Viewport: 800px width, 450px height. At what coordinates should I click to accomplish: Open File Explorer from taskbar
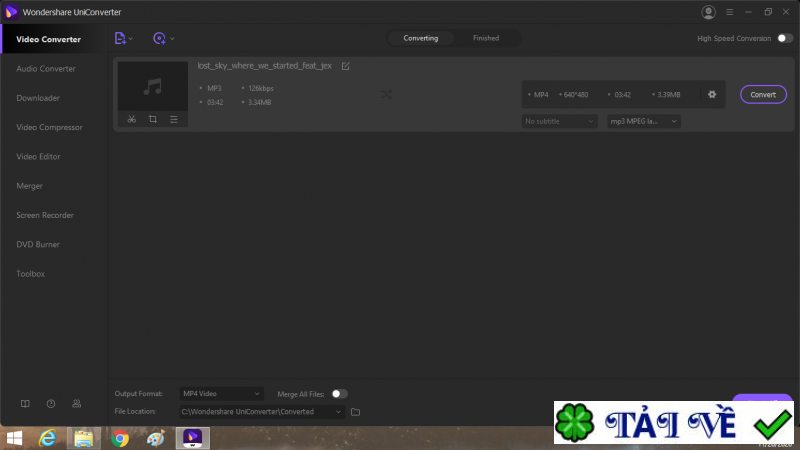[x=84, y=438]
